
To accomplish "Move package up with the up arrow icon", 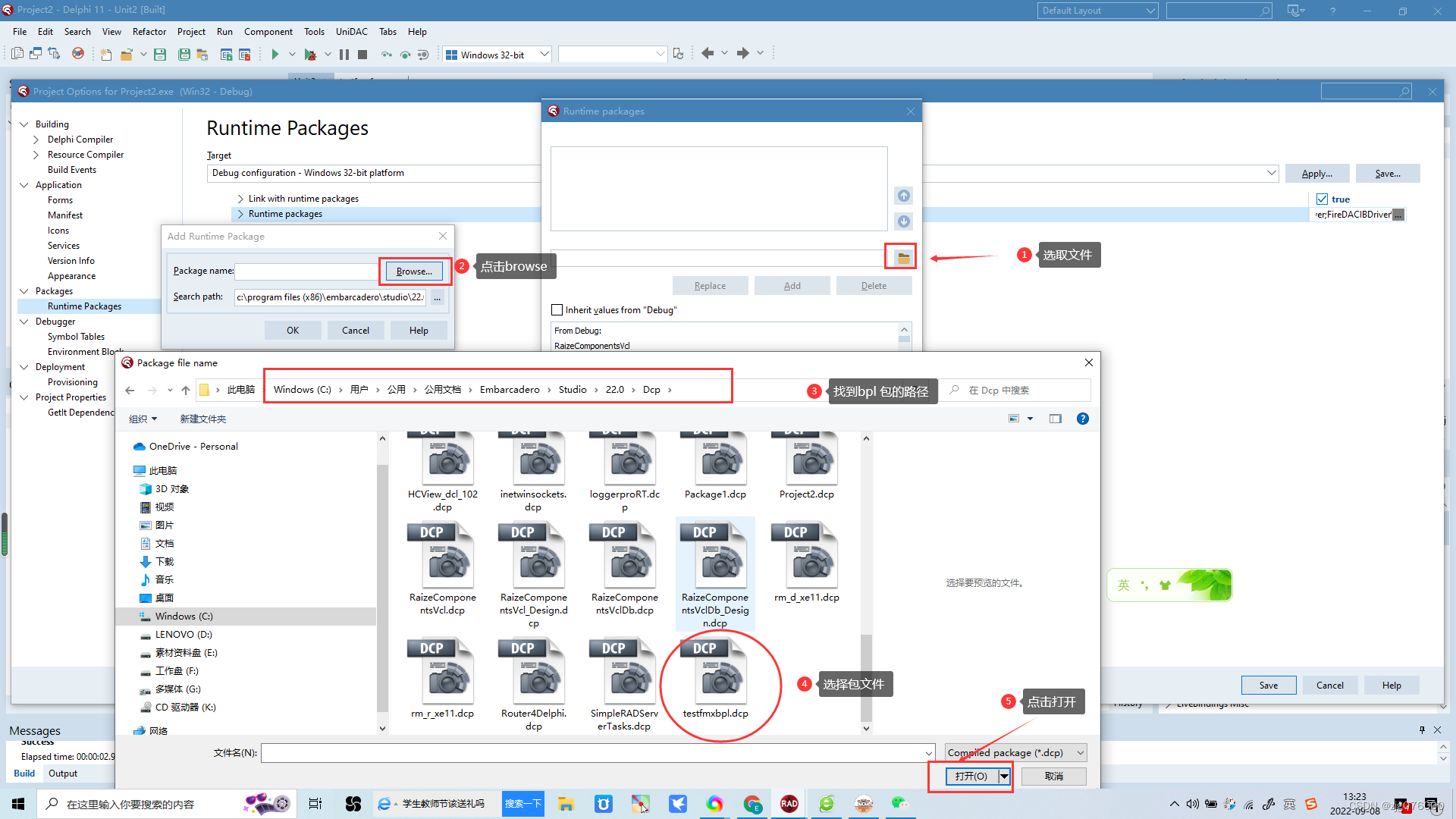I will [903, 196].
